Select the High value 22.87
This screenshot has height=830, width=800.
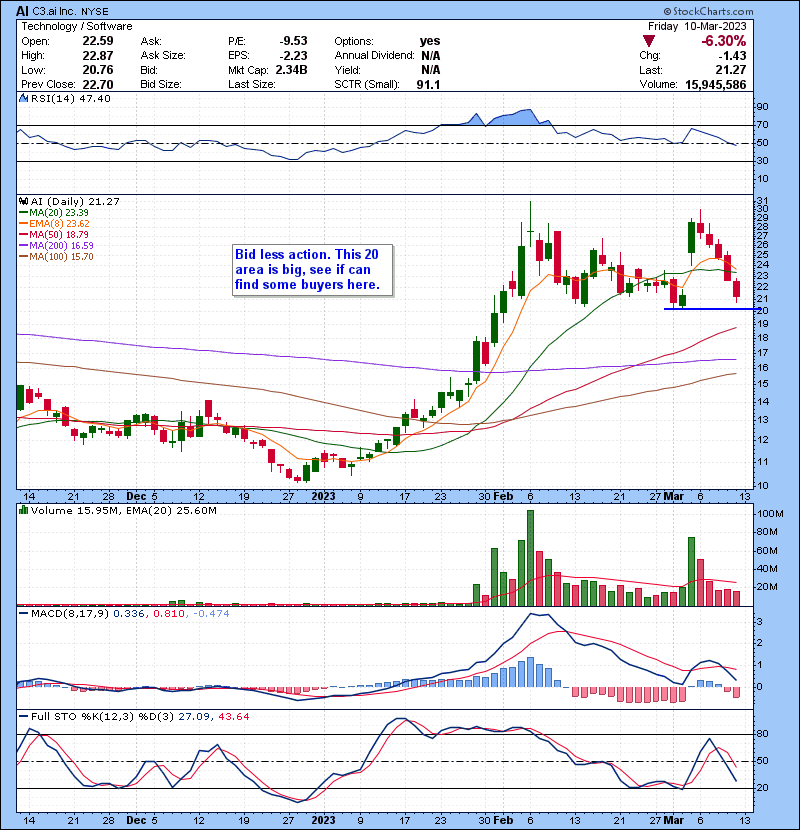(x=98, y=56)
